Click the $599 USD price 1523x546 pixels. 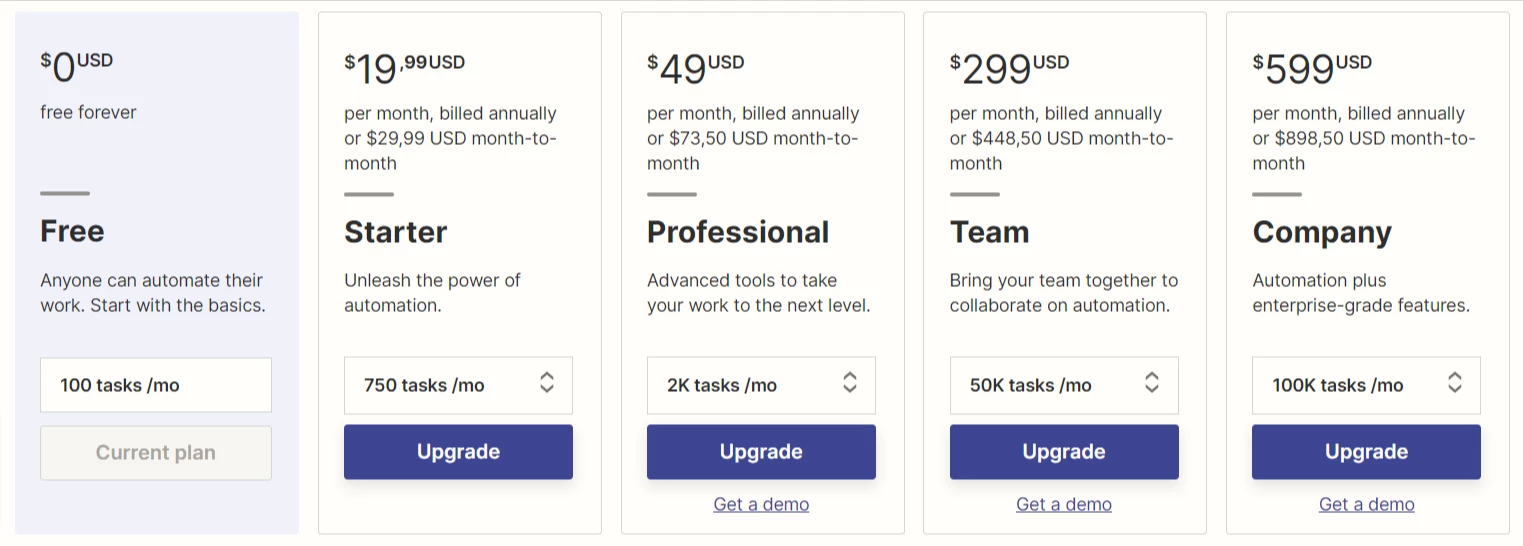point(1311,68)
